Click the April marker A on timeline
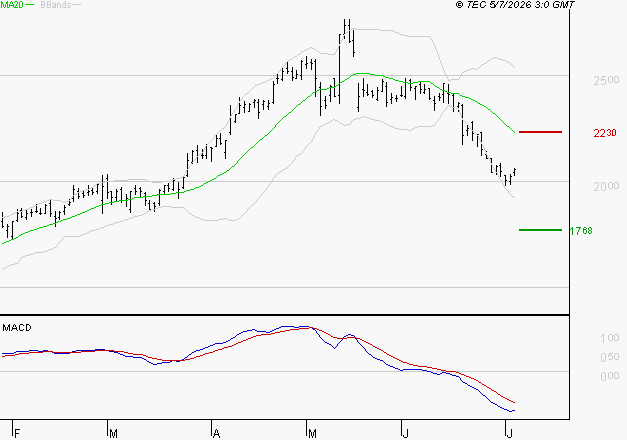The width and height of the screenshot is (627, 440). tap(216, 434)
